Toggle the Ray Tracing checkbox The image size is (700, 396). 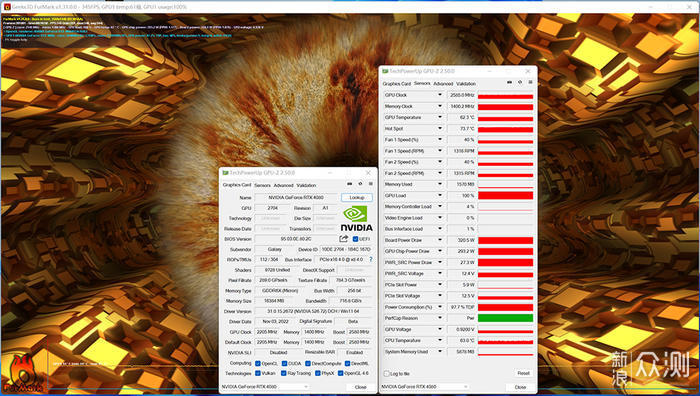coord(283,373)
